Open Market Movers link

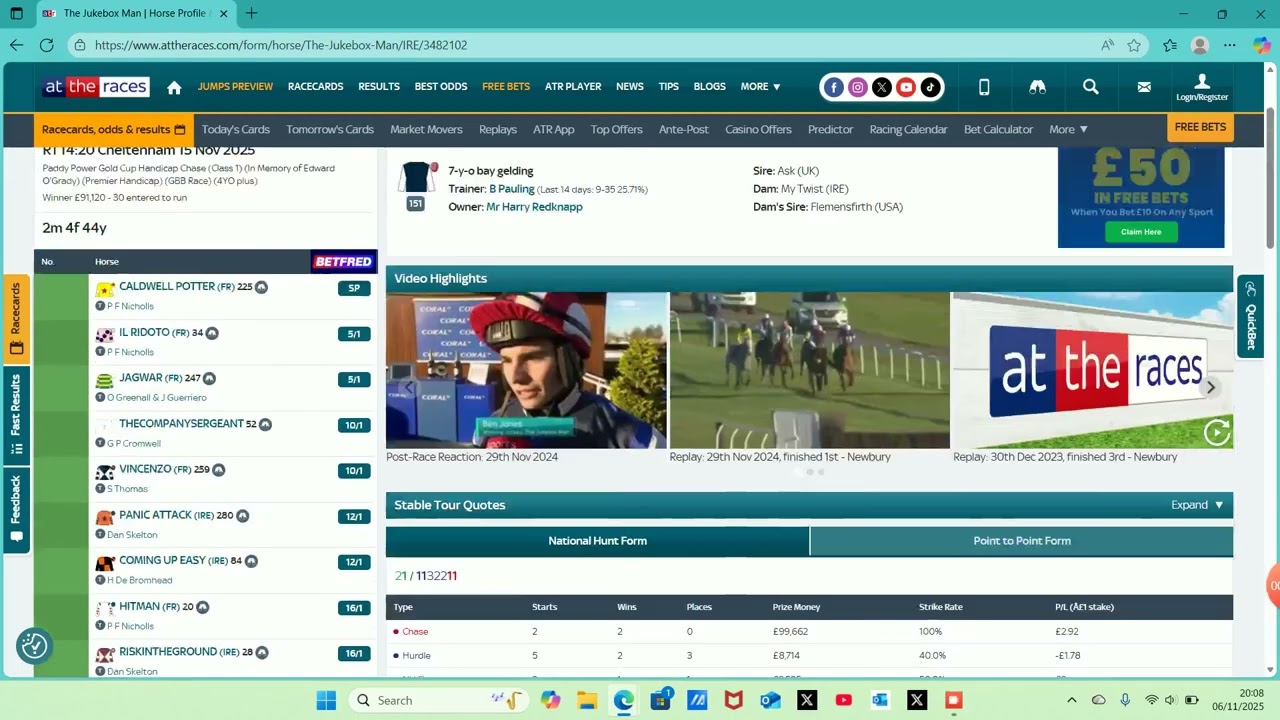pyautogui.click(x=426, y=129)
